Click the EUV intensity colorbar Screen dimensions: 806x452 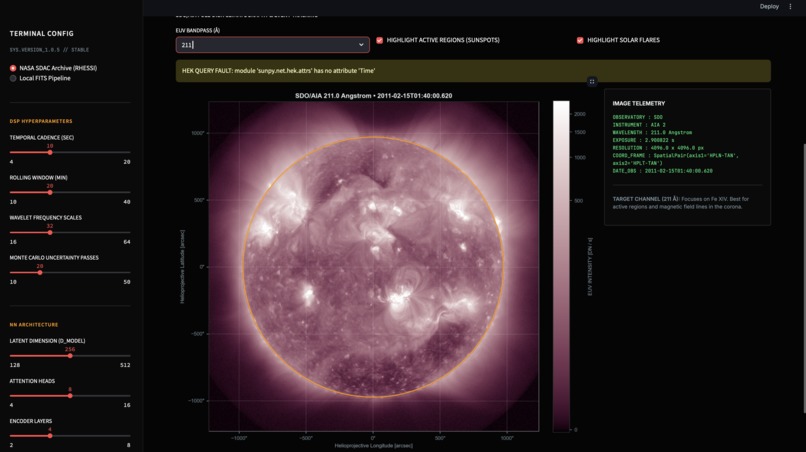point(561,266)
